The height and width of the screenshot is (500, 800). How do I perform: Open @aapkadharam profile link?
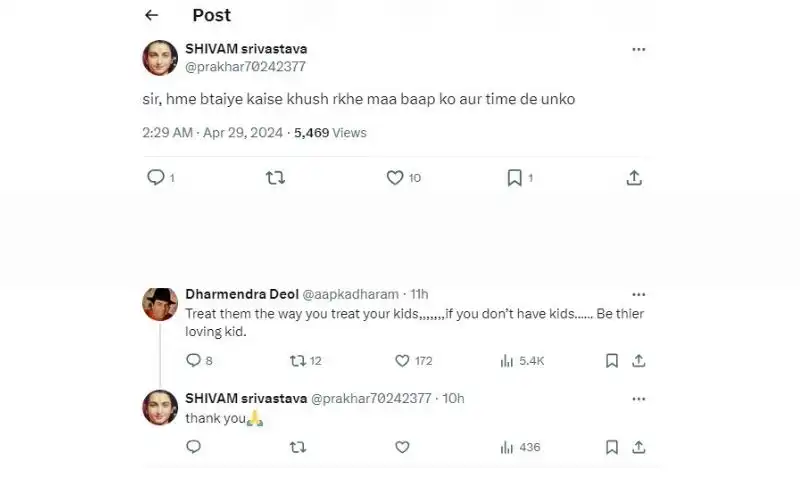coord(351,294)
